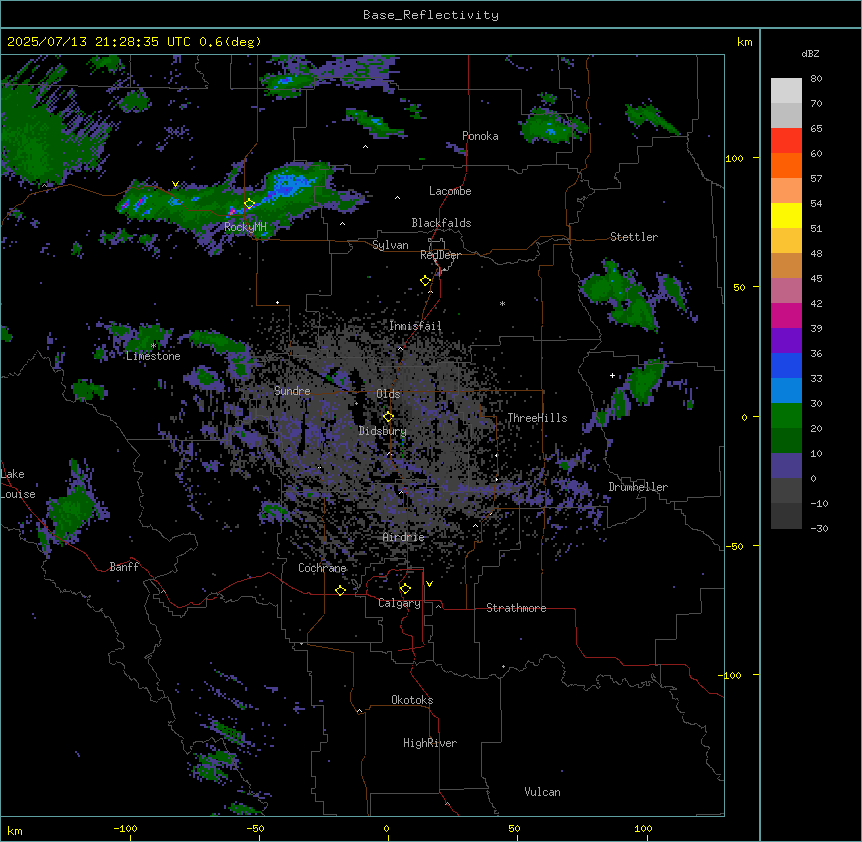This screenshot has width=862, height=842.
Task: Click the 80 value in dBZ legend
Action: [816, 79]
